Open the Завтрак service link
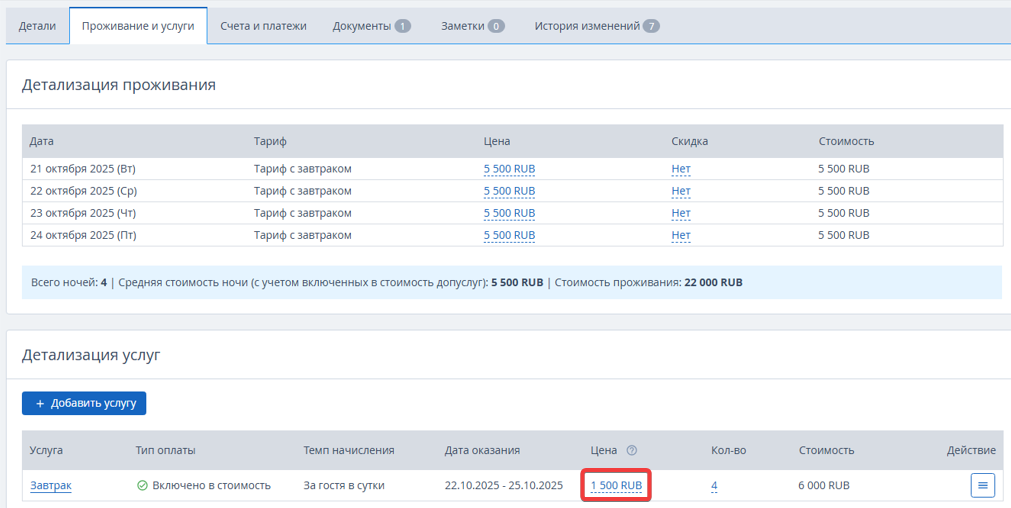The width and height of the screenshot is (1011, 508). point(51,486)
